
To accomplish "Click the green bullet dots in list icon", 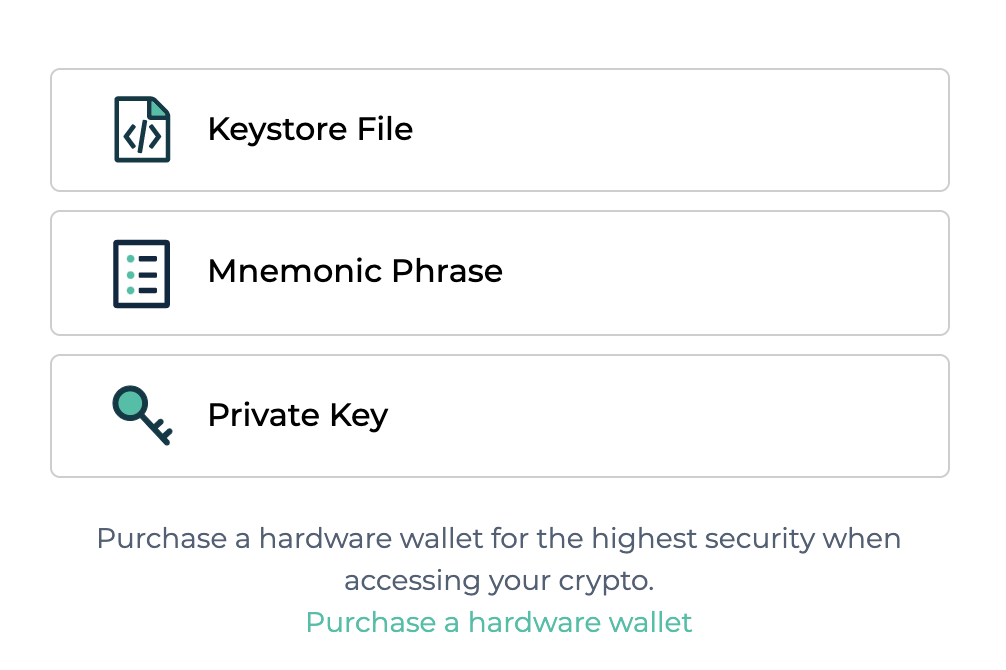I will 131,275.
